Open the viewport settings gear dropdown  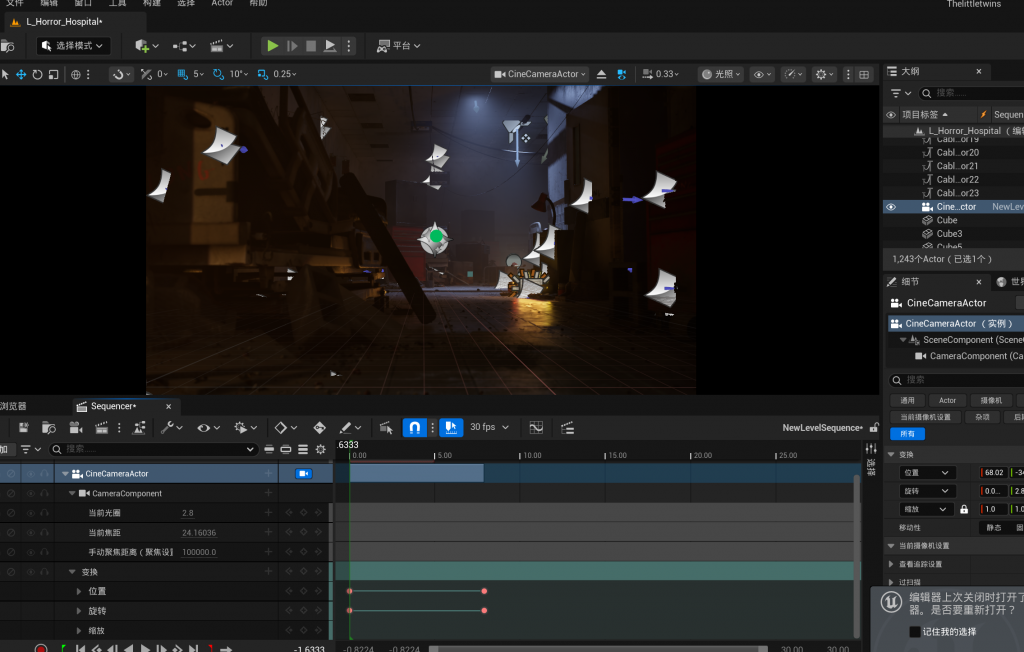[x=824, y=74]
